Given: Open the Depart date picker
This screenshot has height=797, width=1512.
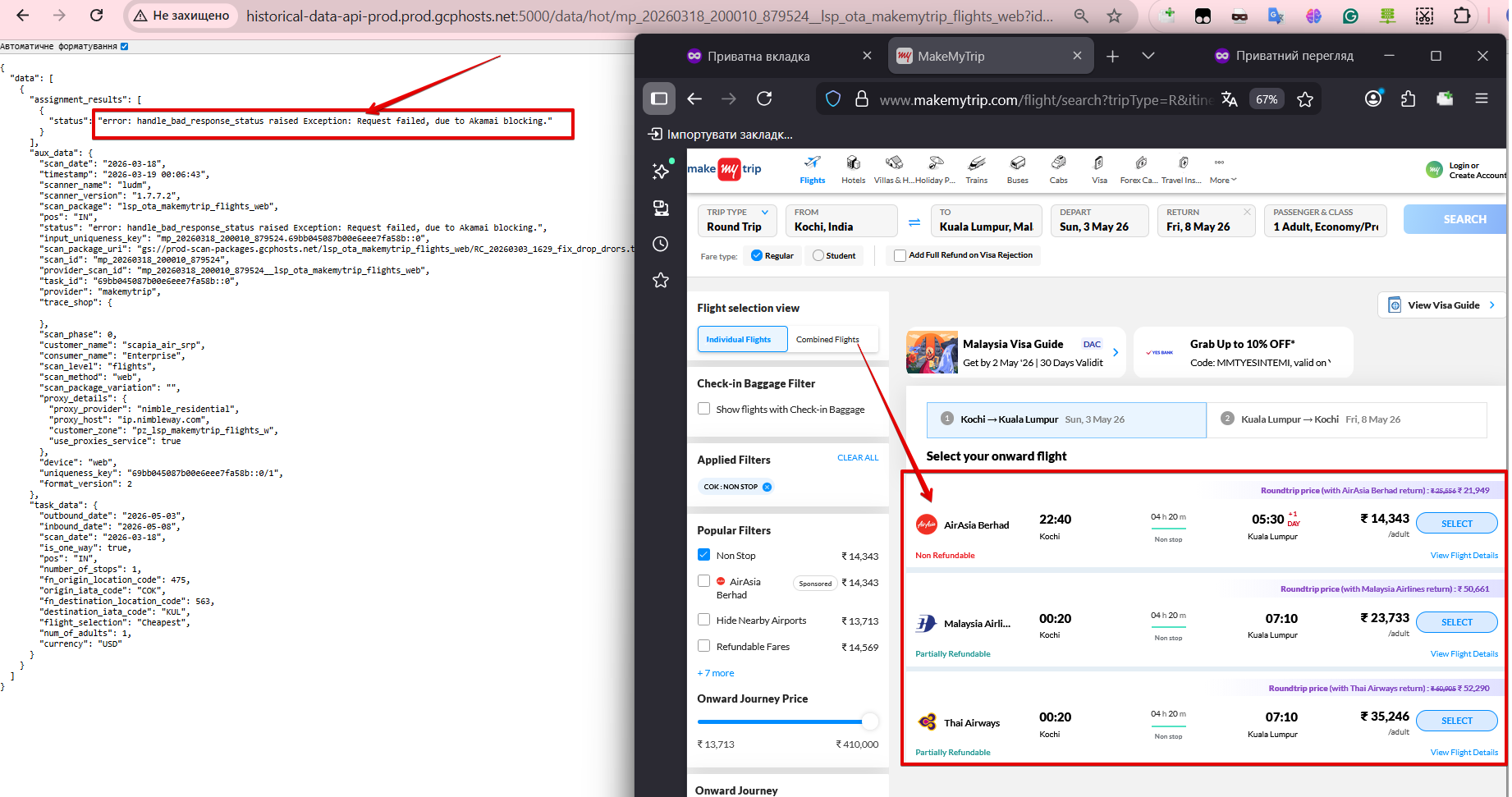Looking at the screenshot, I should pos(1102,220).
